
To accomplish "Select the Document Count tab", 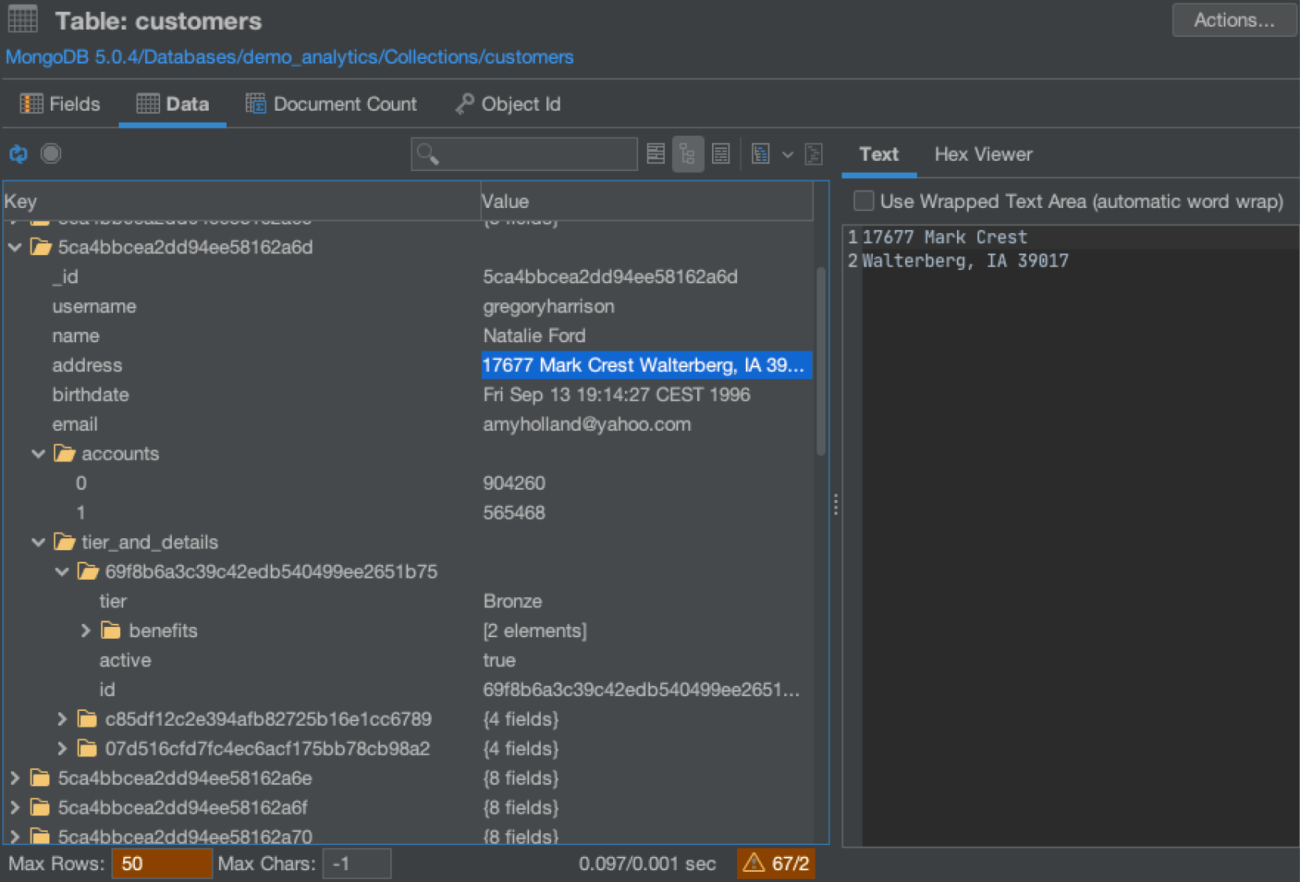I will pyautogui.click(x=331, y=103).
